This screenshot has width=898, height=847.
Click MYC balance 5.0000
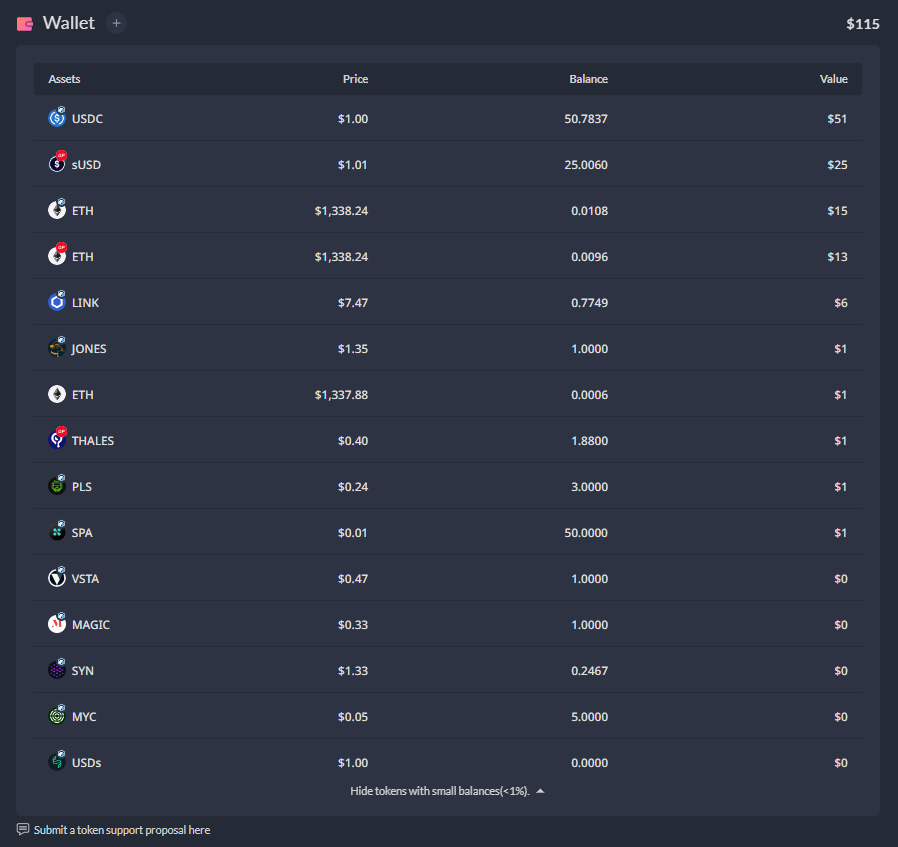click(589, 717)
